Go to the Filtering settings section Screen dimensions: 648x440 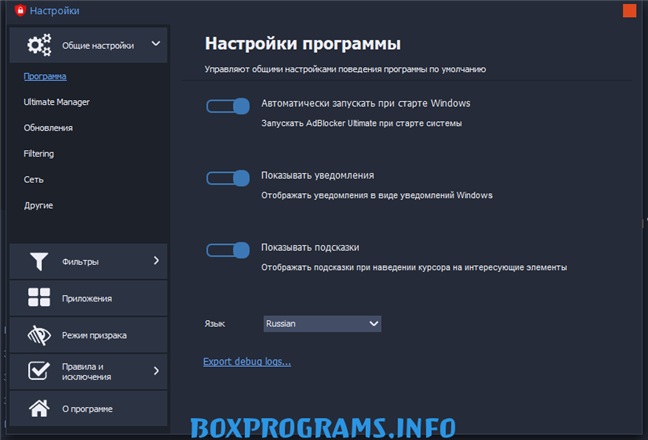39,154
